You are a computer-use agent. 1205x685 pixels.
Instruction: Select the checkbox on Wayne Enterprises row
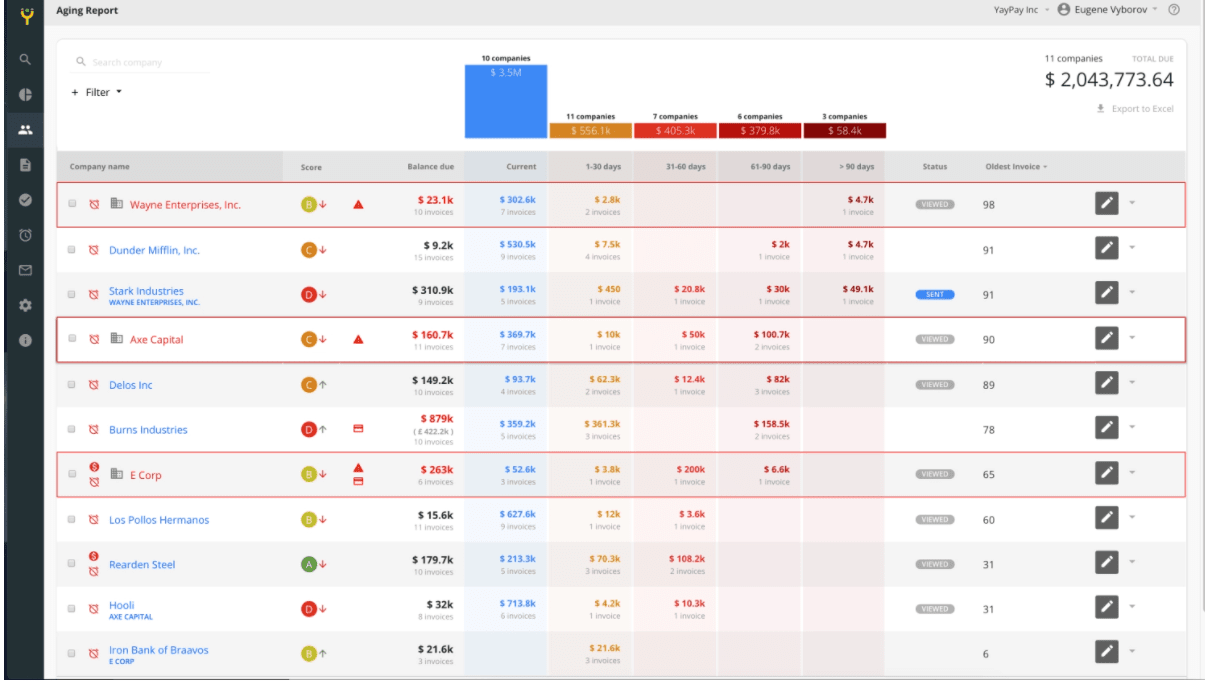click(x=71, y=203)
